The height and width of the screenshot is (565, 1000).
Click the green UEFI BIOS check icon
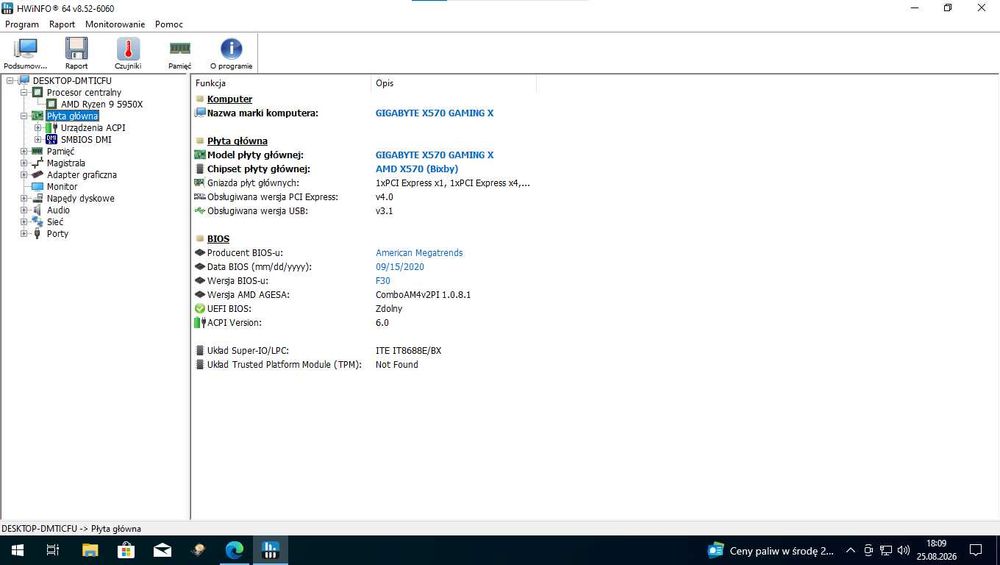tap(200, 309)
